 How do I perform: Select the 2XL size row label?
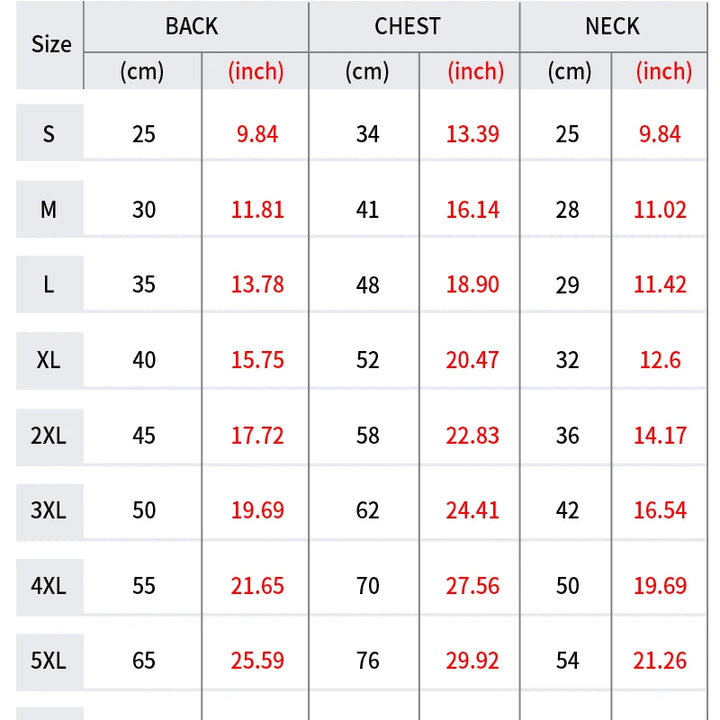pos(49,435)
